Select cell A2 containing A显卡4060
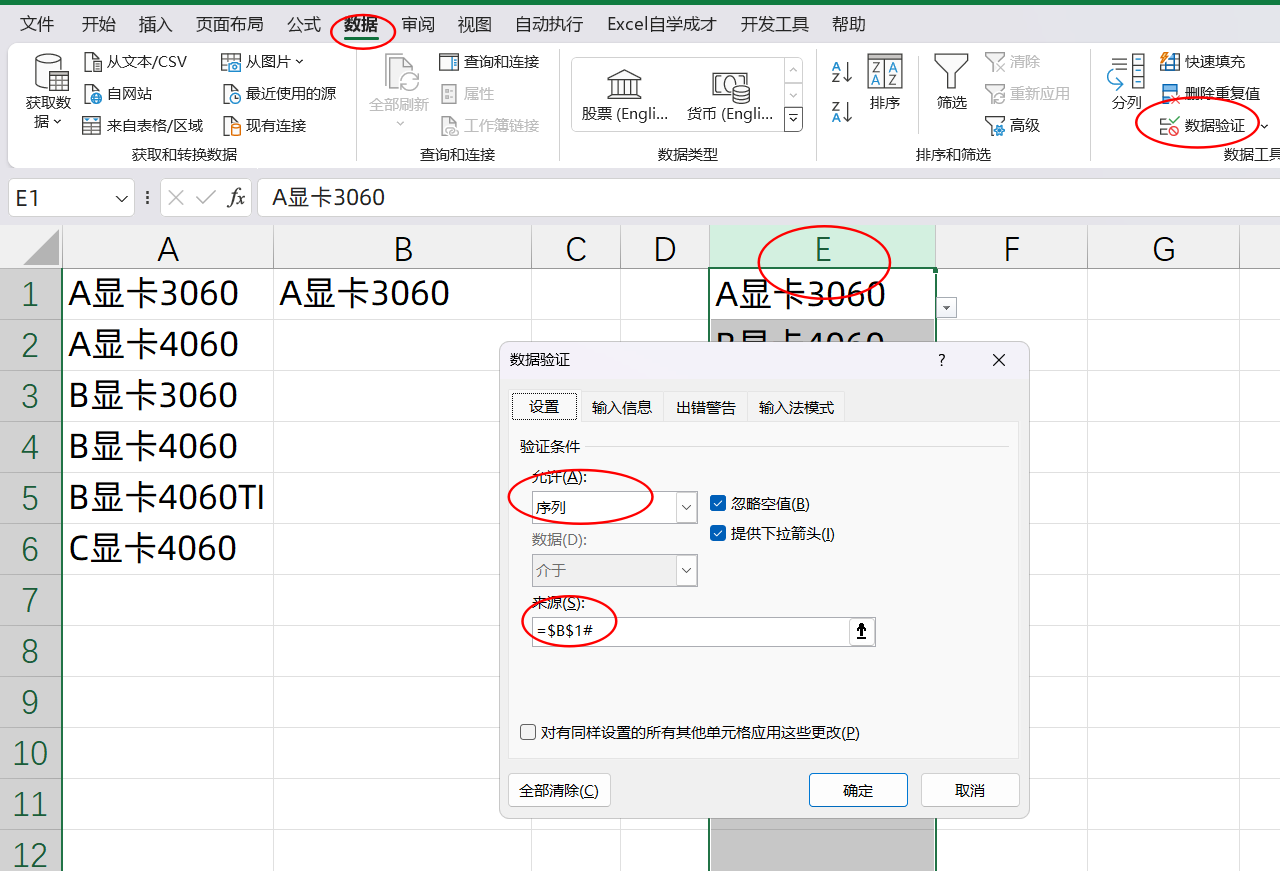Screen dimensions: 1280x871 [167, 345]
